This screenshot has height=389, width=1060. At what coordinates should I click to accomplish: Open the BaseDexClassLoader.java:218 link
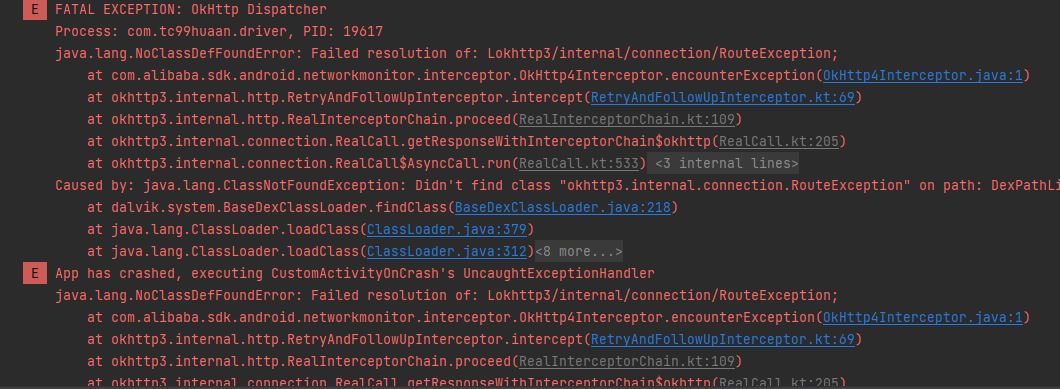562,207
